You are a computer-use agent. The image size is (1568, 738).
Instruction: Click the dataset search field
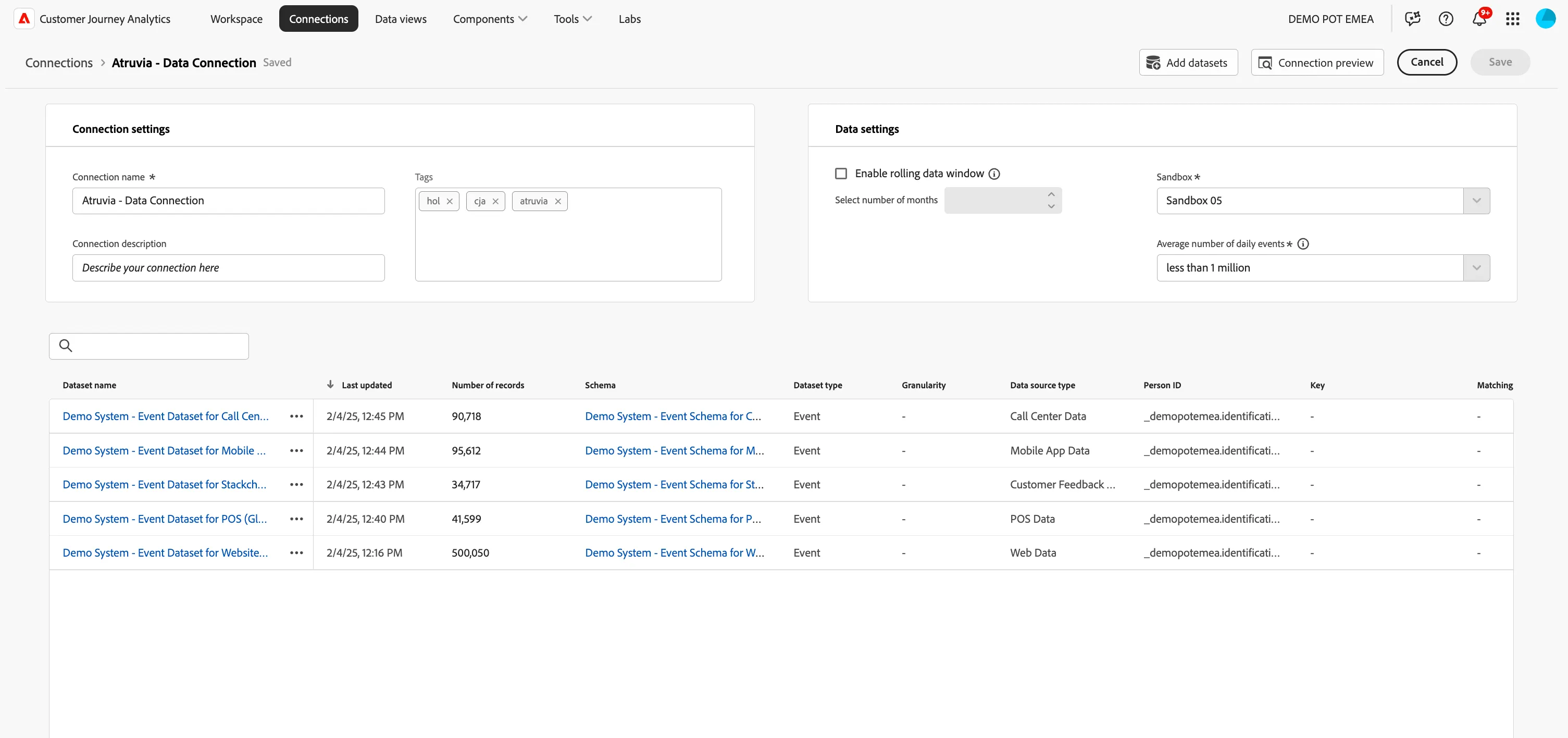(149, 346)
